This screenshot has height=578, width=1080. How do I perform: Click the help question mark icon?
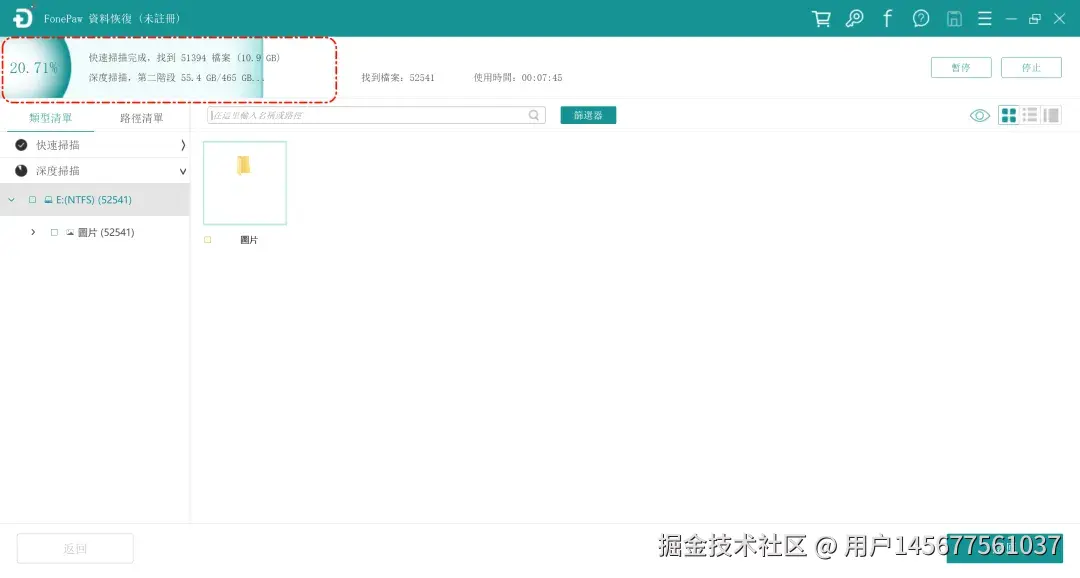click(920, 18)
